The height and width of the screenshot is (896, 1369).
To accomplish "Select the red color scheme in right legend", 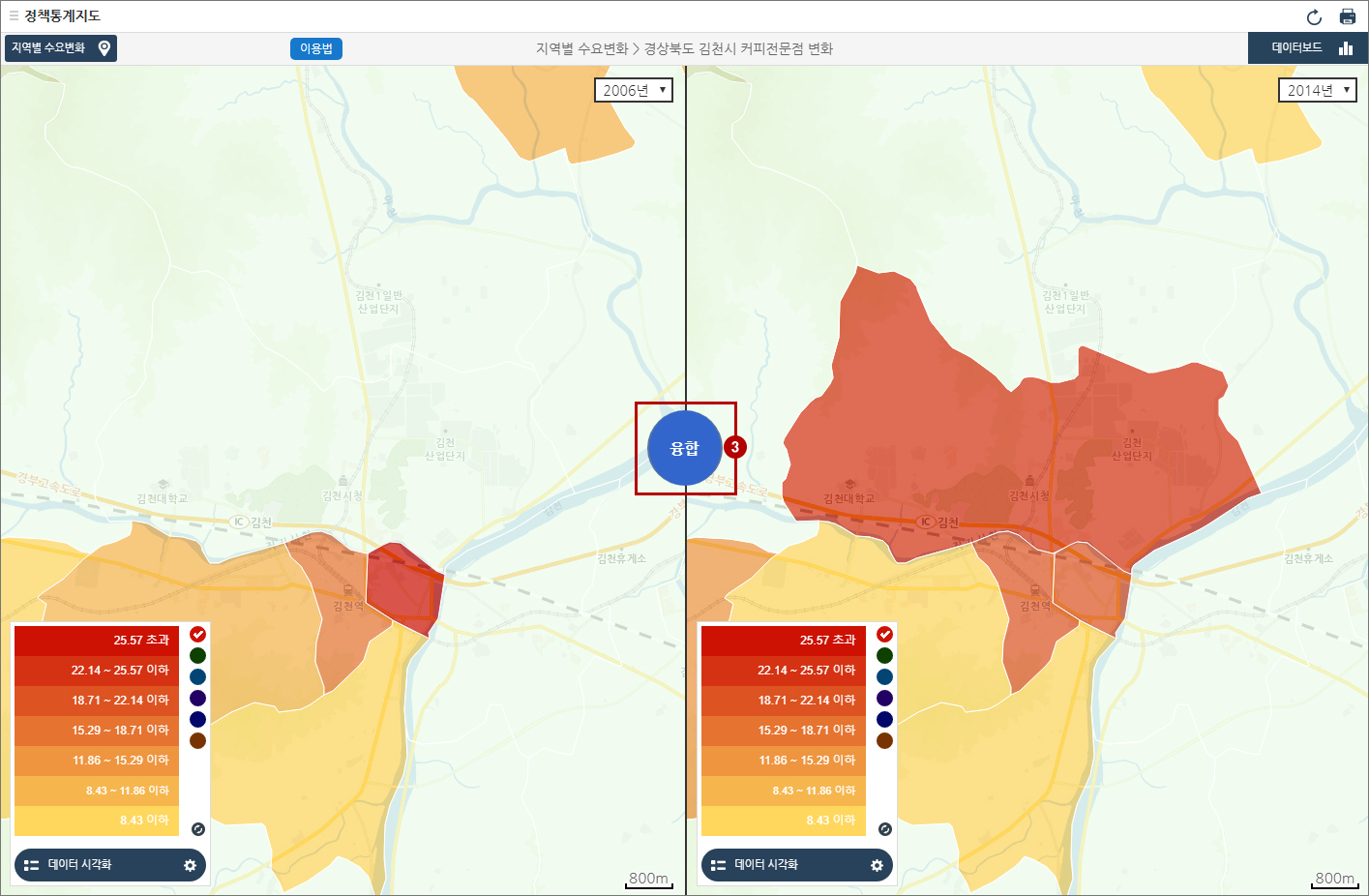I will (x=884, y=634).
